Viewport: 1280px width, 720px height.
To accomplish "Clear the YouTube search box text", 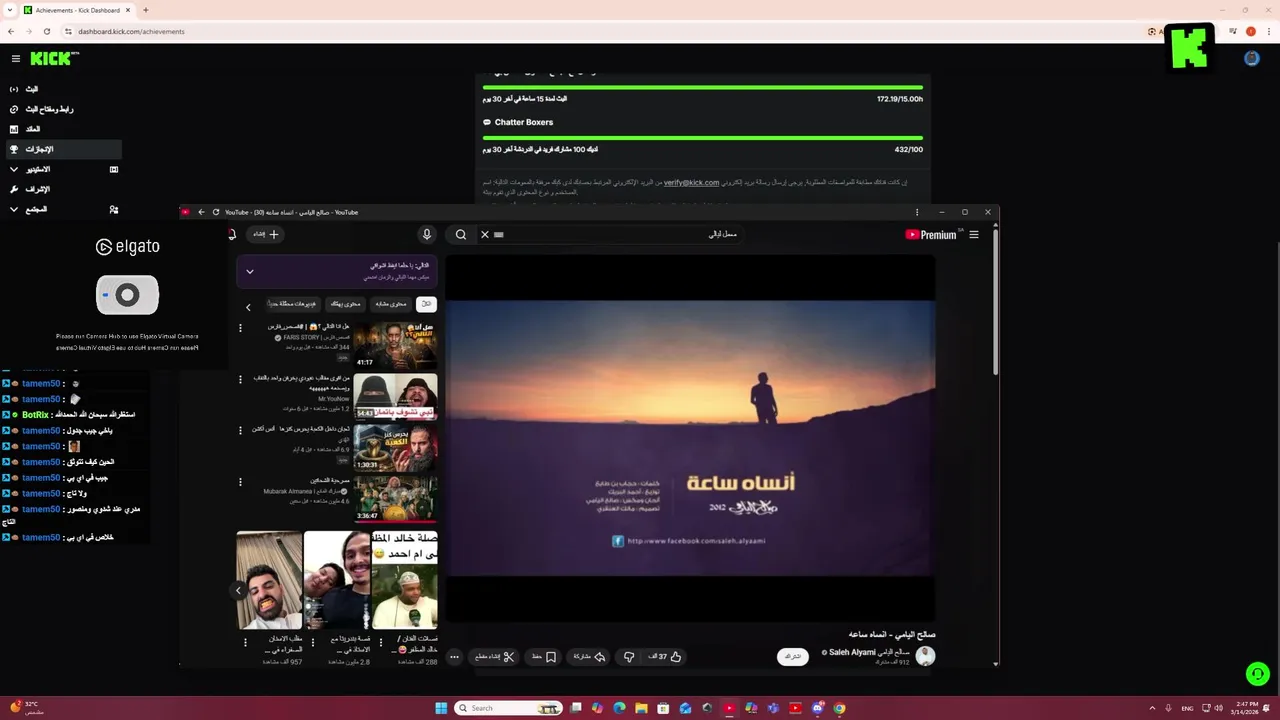I will pyautogui.click(x=485, y=234).
